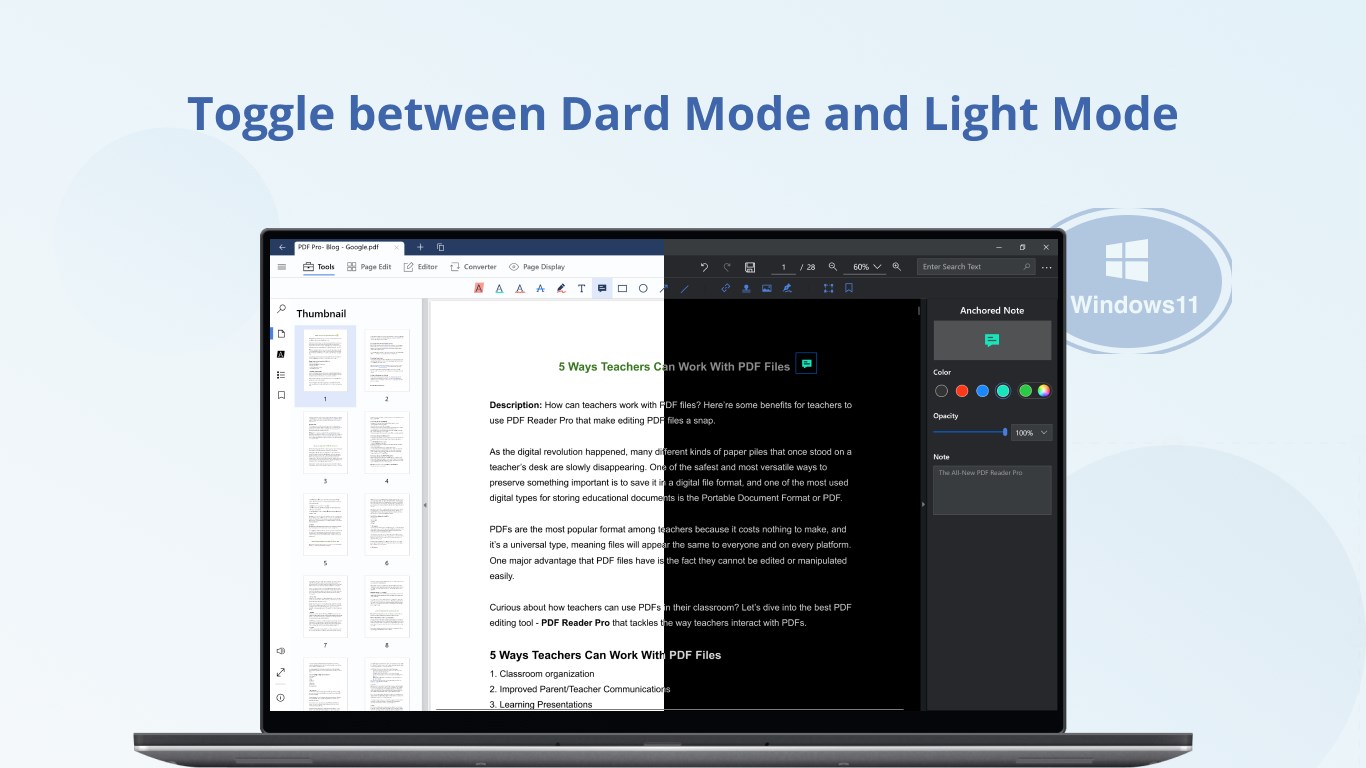Viewport: 1366px width, 768px height.
Task: Click the search icon in search box
Action: [x=1026, y=267]
